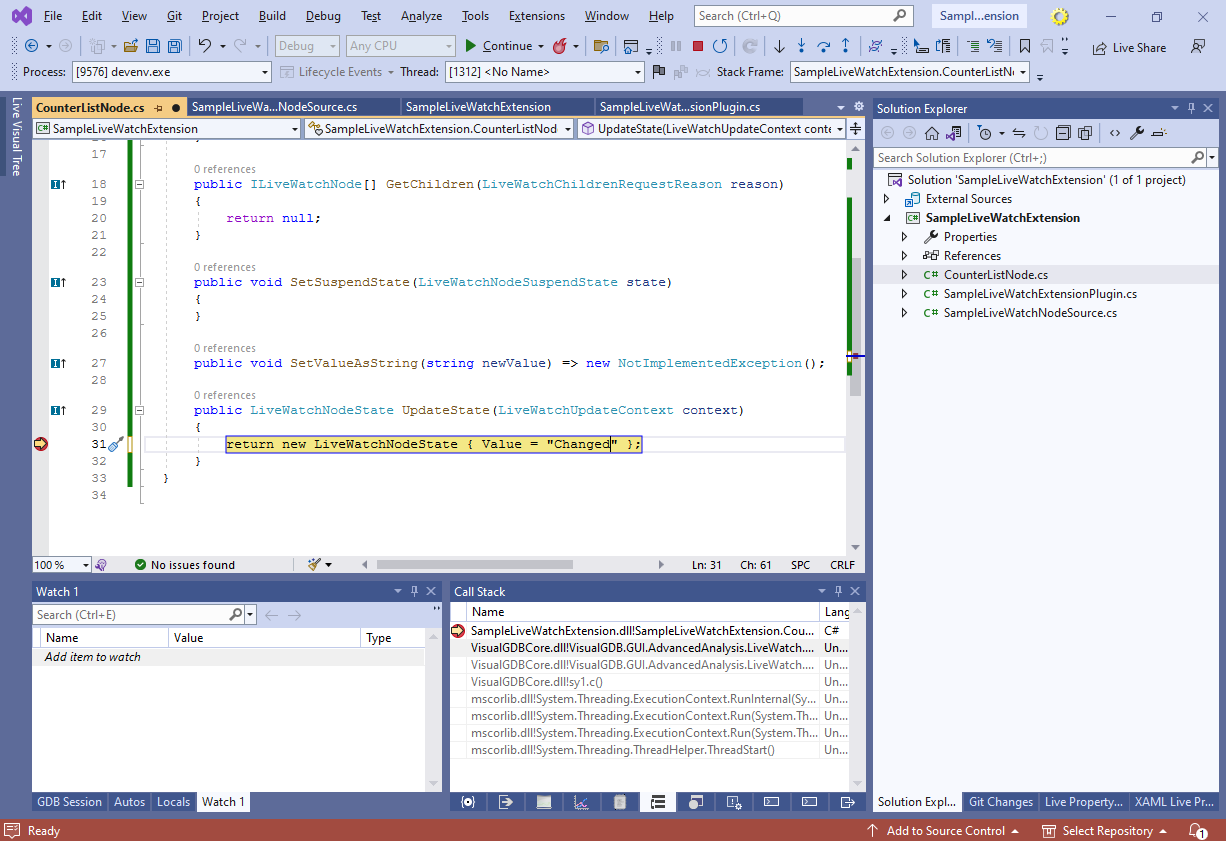Save the current file with disk icon
This screenshot has height=841, width=1226.
(153, 46)
